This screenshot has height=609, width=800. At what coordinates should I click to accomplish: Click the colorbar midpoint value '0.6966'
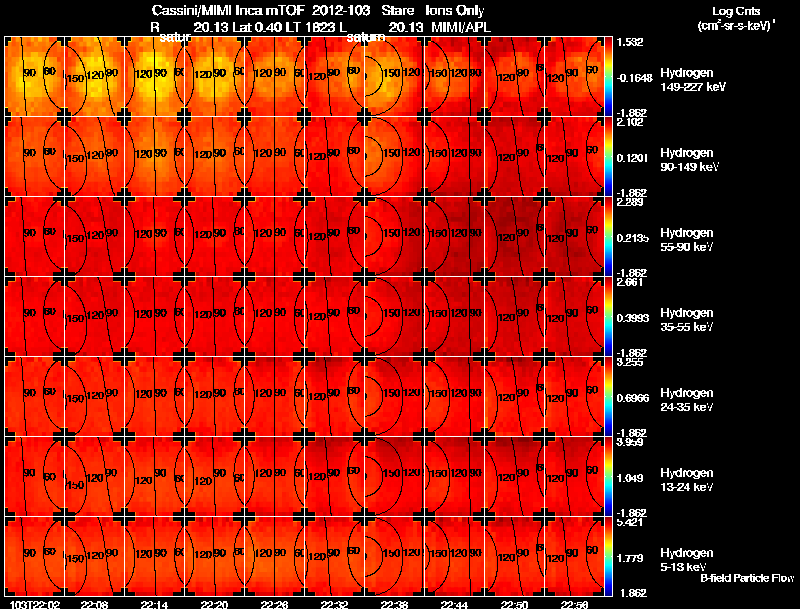(x=633, y=398)
